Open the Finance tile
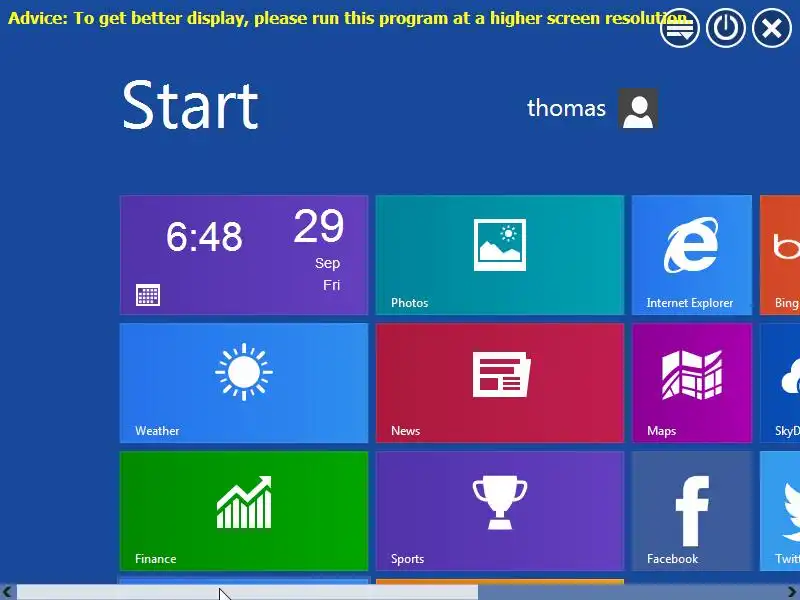 (244, 511)
